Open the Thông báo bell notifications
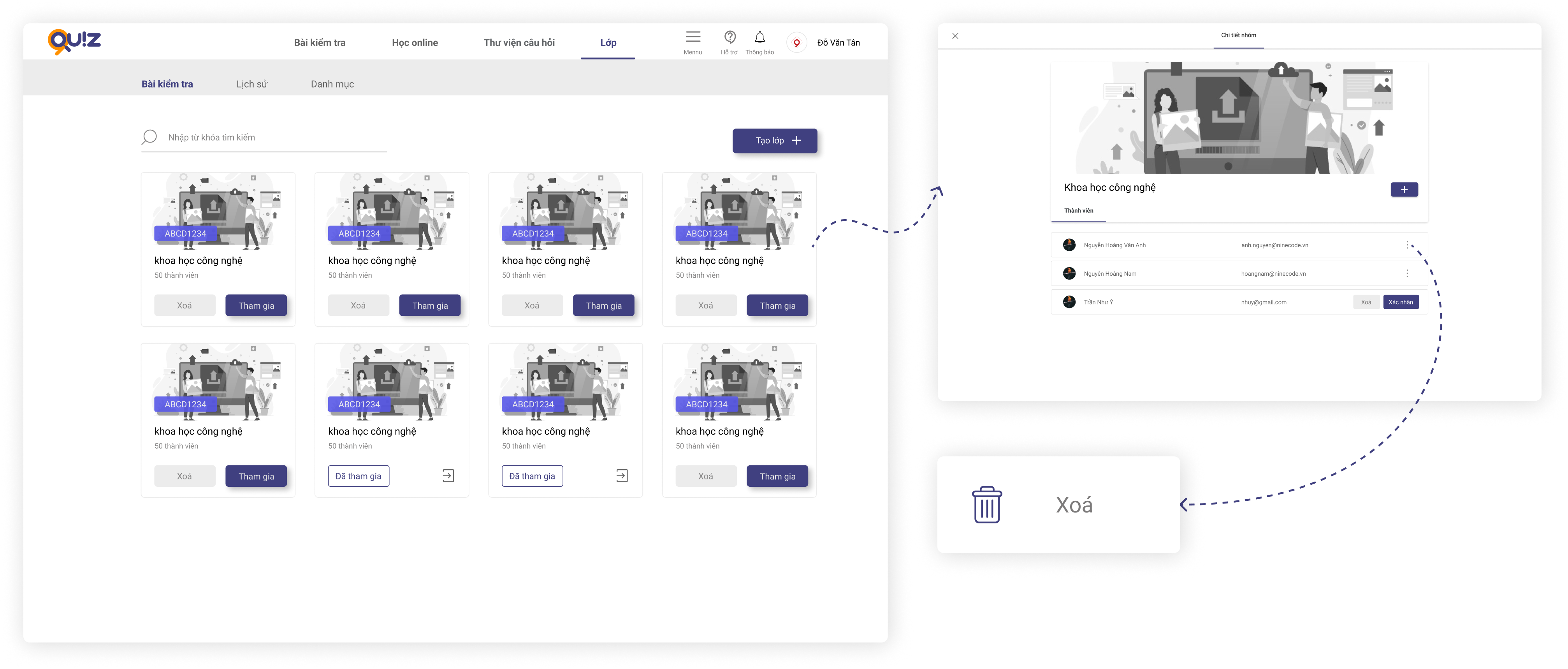The height and width of the screenshot is (669, 1568). click(759, 37)
